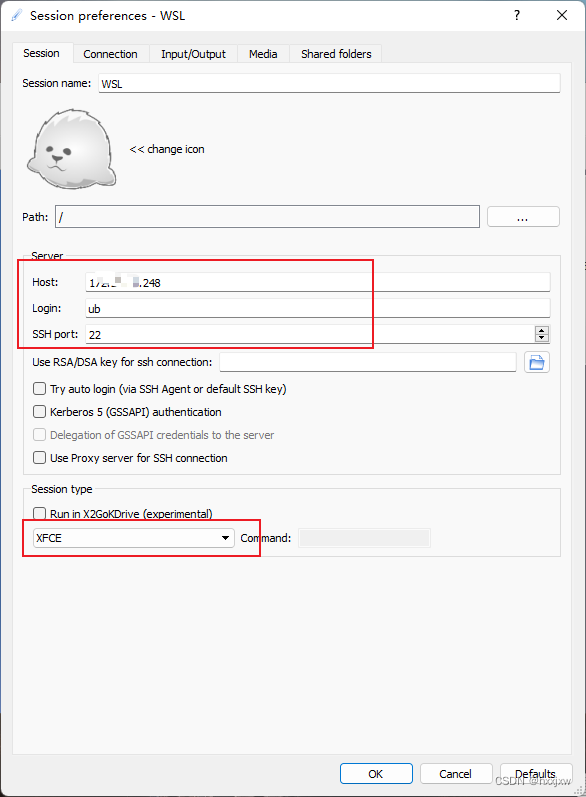Click the SSH port number field
The image size is (586, 797).
point(310,334)
